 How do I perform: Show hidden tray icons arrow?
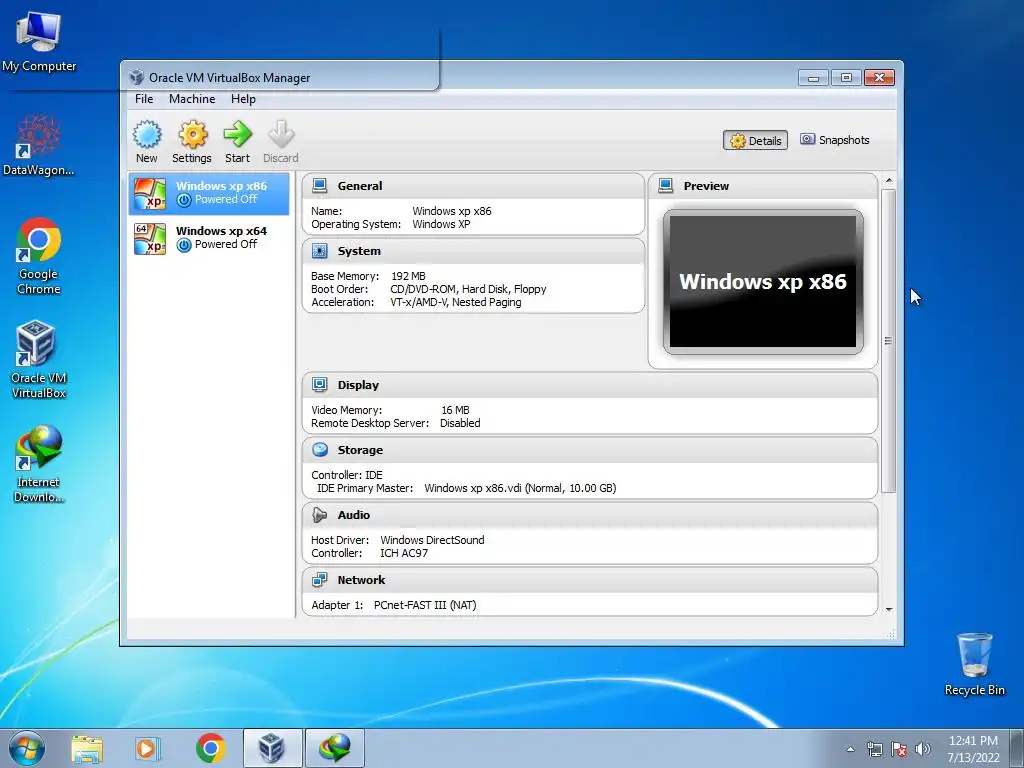click(x=850, y=749)
